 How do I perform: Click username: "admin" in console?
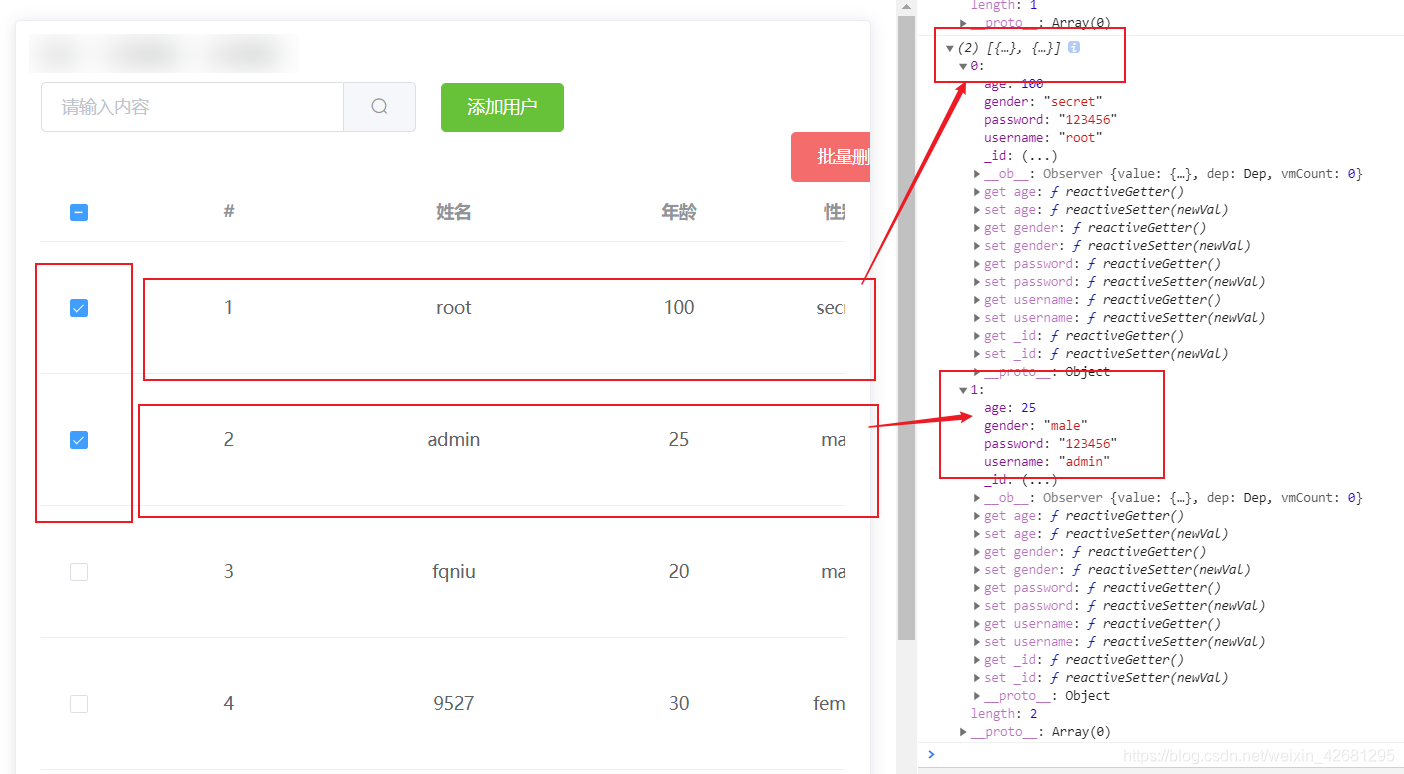click(x=1047, y=462)
